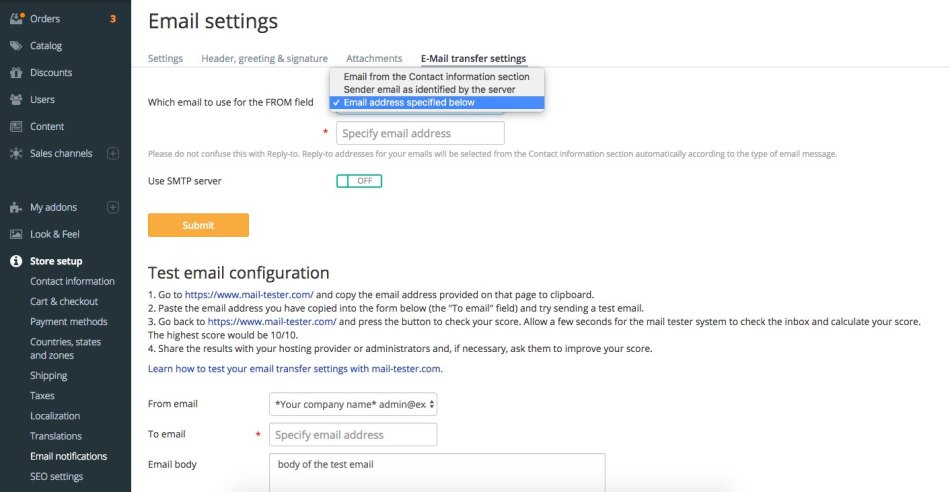Open 'Learn how to test your email transfer settings' link
This screenshot has height=492, width=950.
pos(295,368)
